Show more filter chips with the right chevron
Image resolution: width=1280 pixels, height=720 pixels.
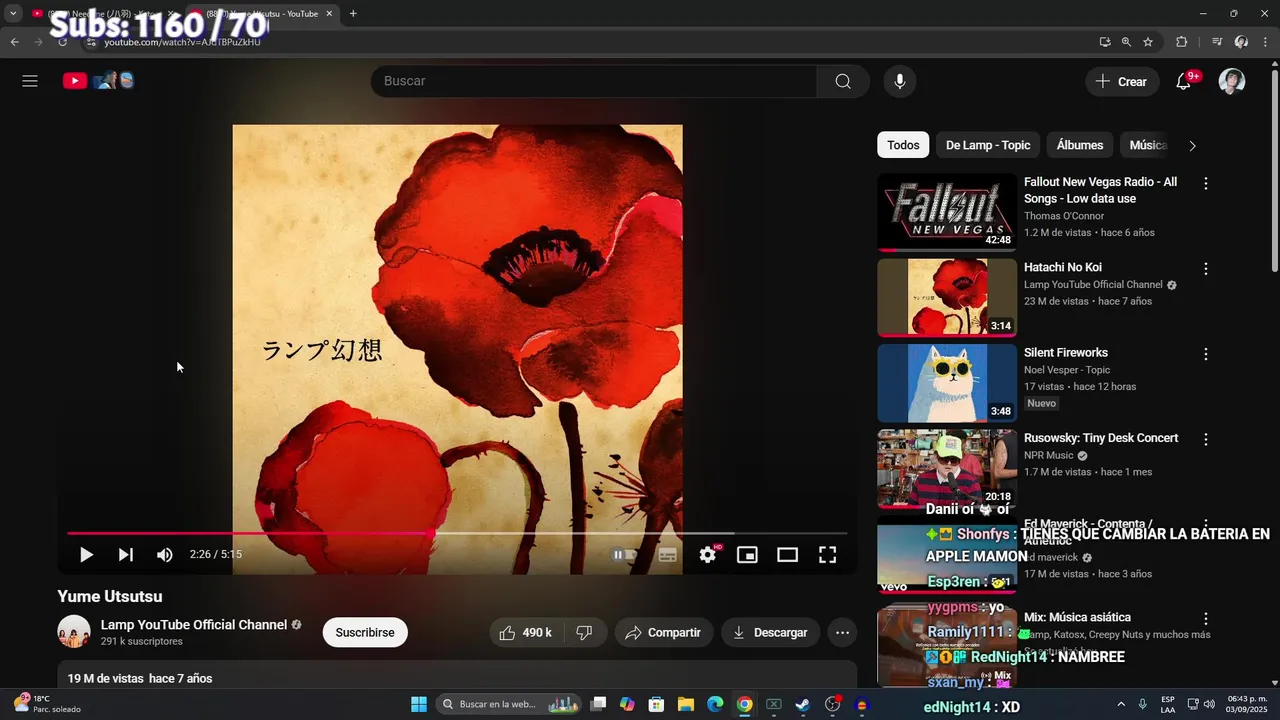click(x=1192, y=145)
